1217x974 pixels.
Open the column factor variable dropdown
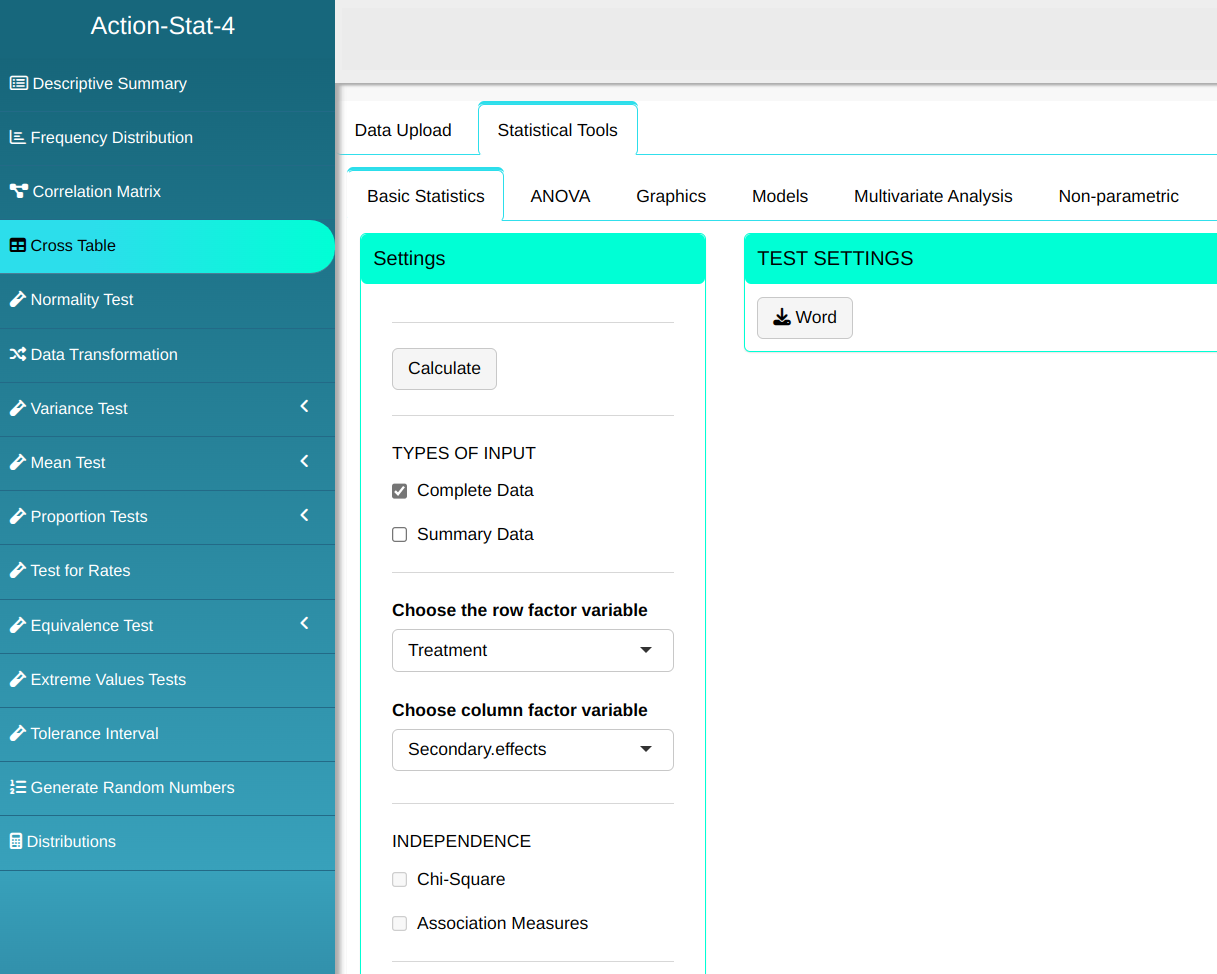coord(532,750)
